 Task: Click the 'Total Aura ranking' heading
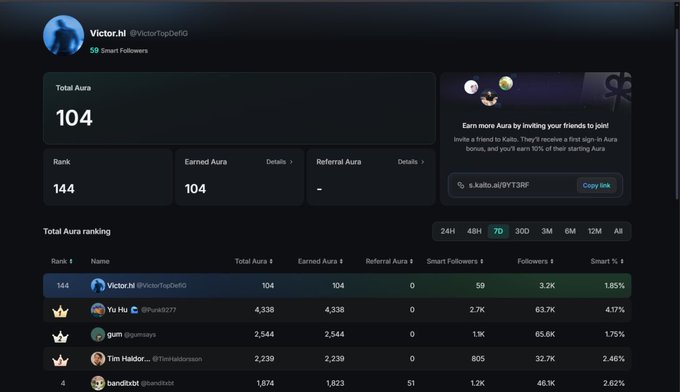[77, 231]
